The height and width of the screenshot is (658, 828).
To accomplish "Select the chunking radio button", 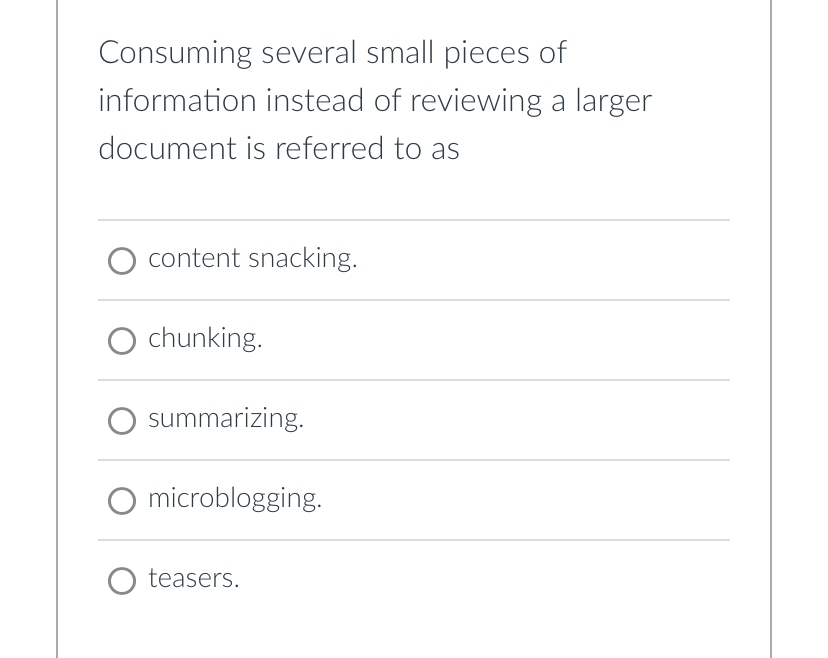I will 121,341.
